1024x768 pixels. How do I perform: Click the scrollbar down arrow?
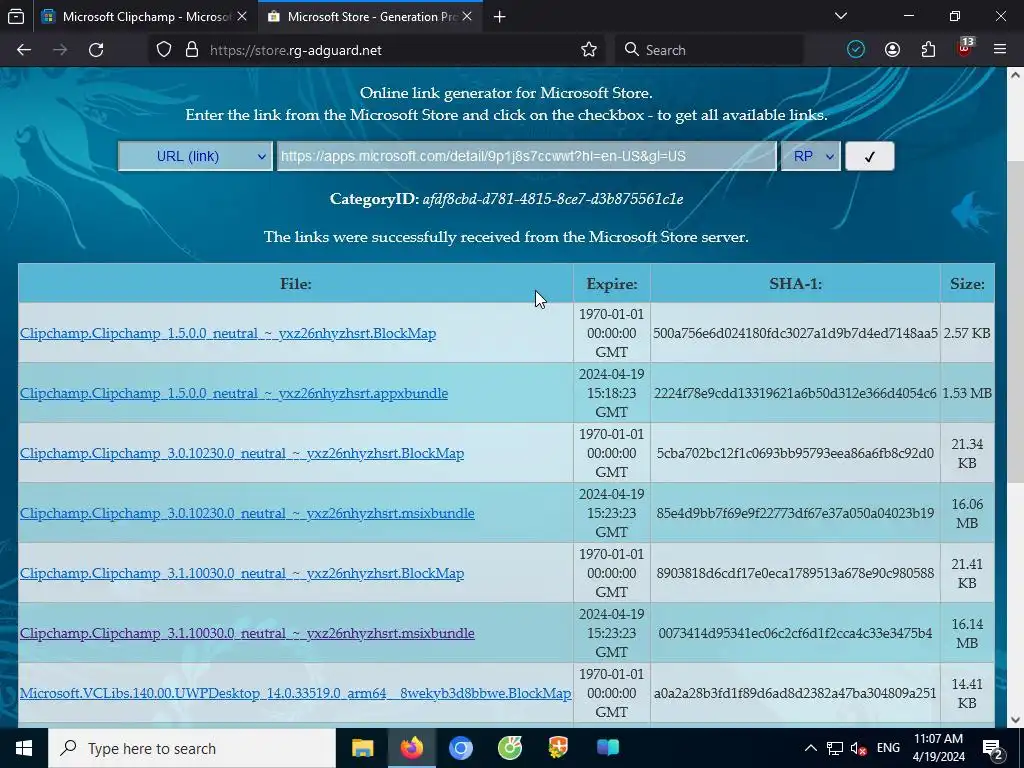[x=1016, y=720]
